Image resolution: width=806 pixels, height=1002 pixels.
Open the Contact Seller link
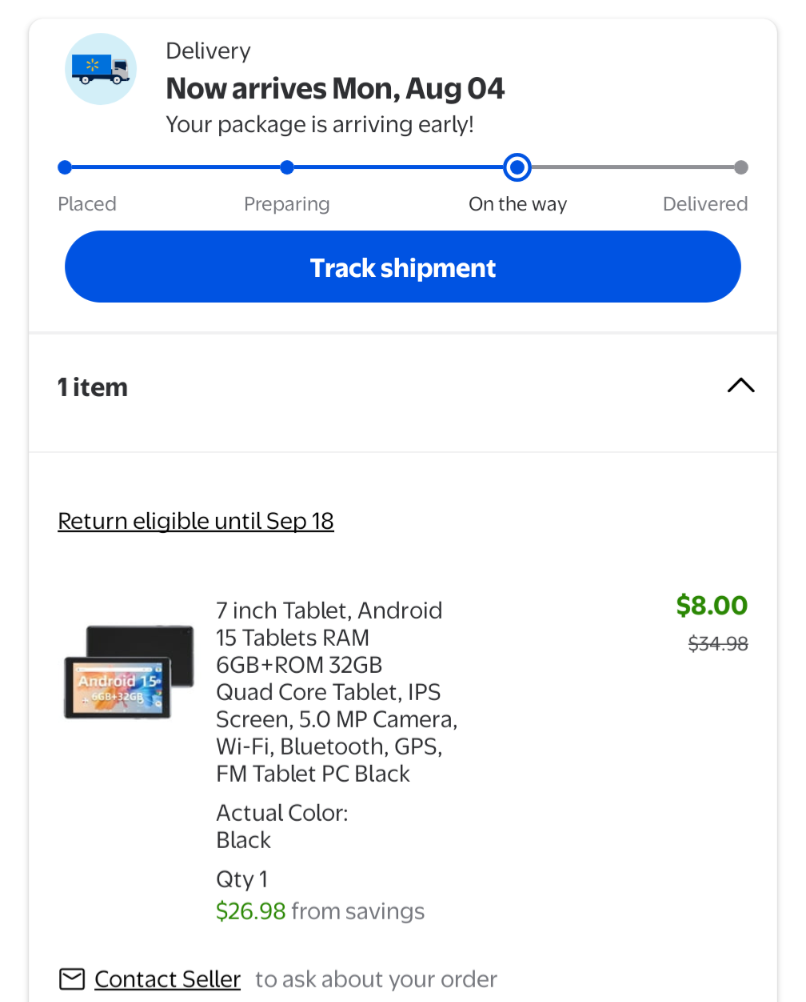point(167,979)
